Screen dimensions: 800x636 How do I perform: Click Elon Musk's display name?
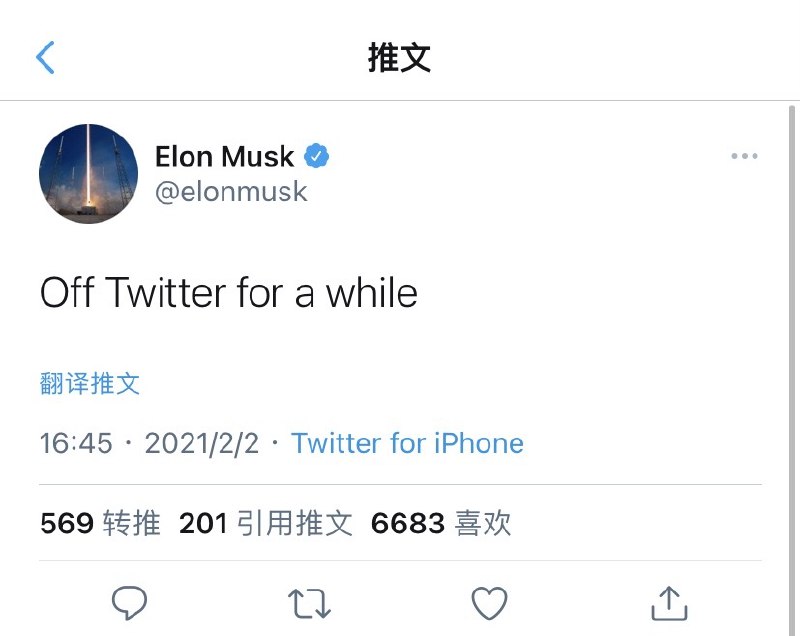pyautogui.click(x=224, y=155)
